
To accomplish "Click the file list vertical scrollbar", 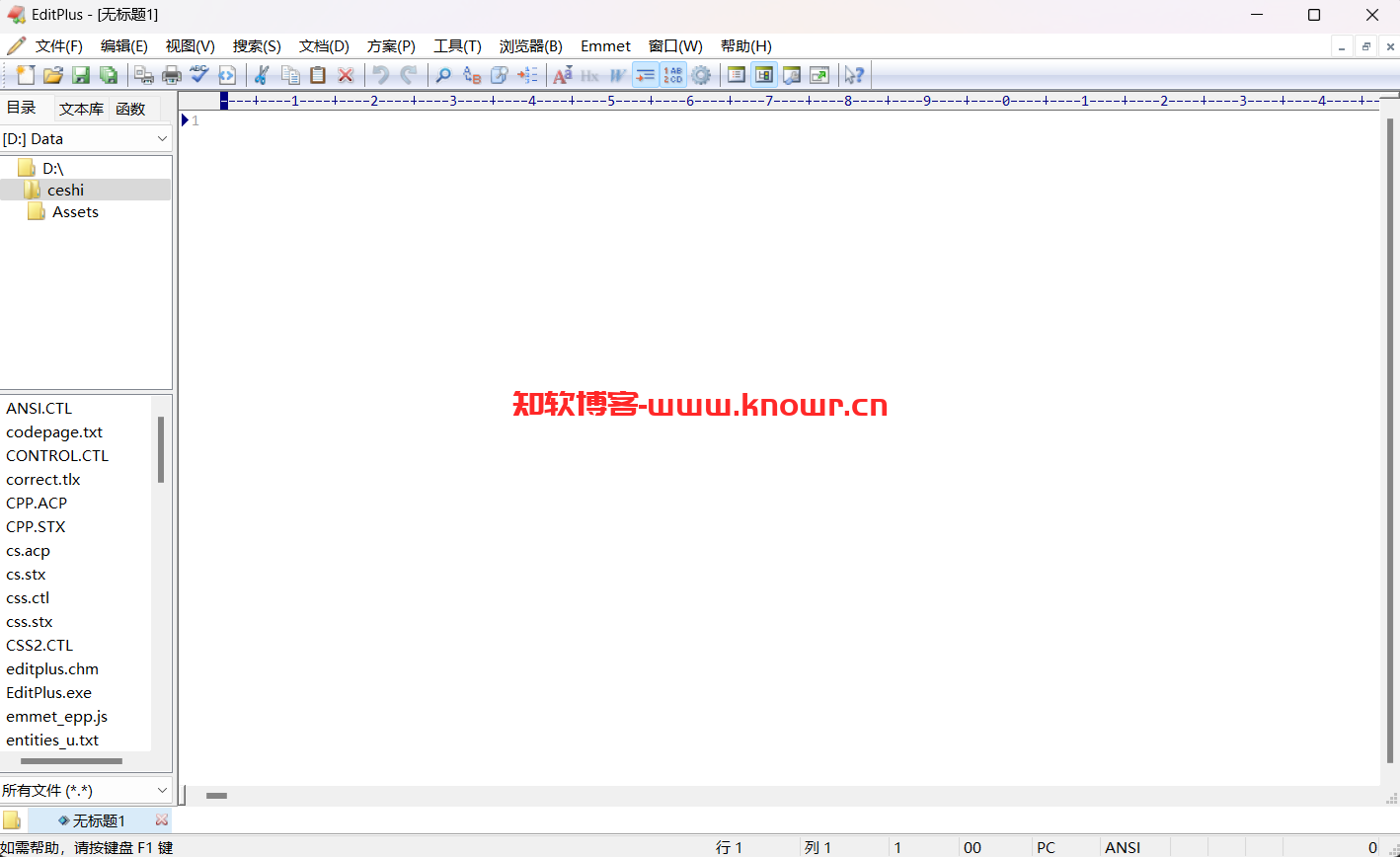I will coord(161,449).
